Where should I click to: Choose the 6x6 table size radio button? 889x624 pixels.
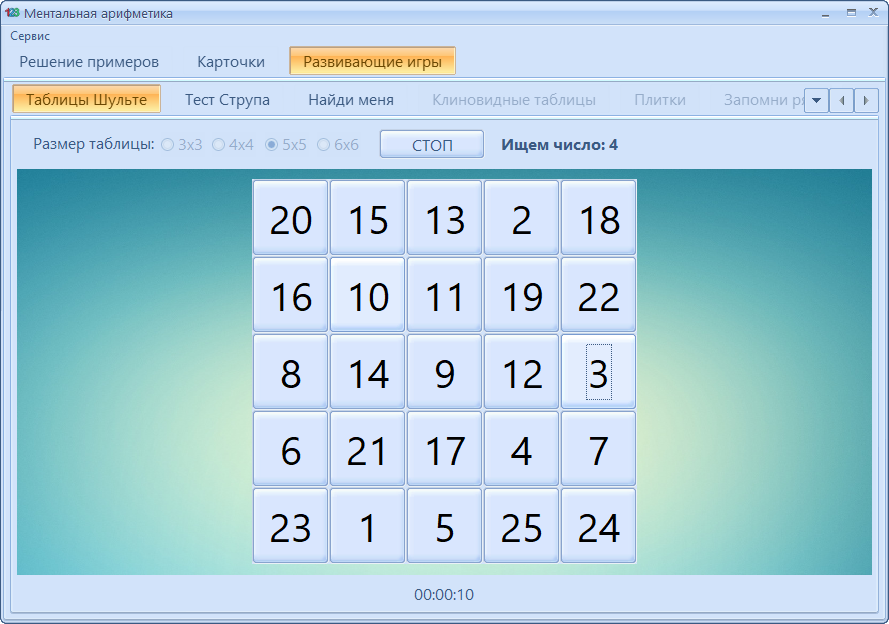[323, 145]
